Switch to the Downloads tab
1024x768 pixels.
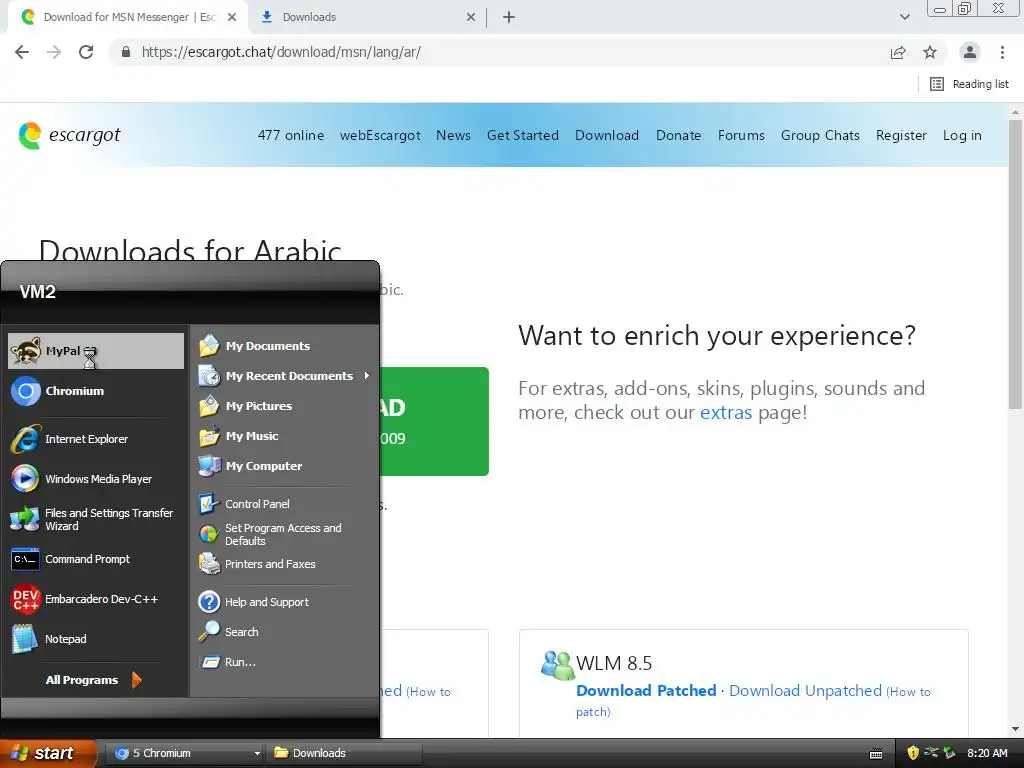[368, 17]
